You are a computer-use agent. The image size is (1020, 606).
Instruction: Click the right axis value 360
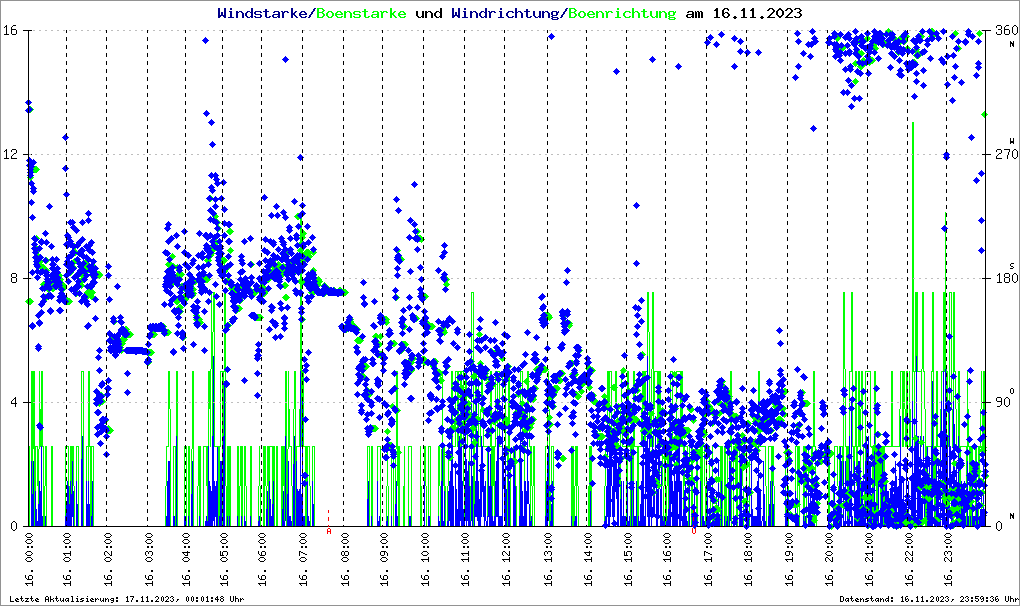pos(1006,31)
